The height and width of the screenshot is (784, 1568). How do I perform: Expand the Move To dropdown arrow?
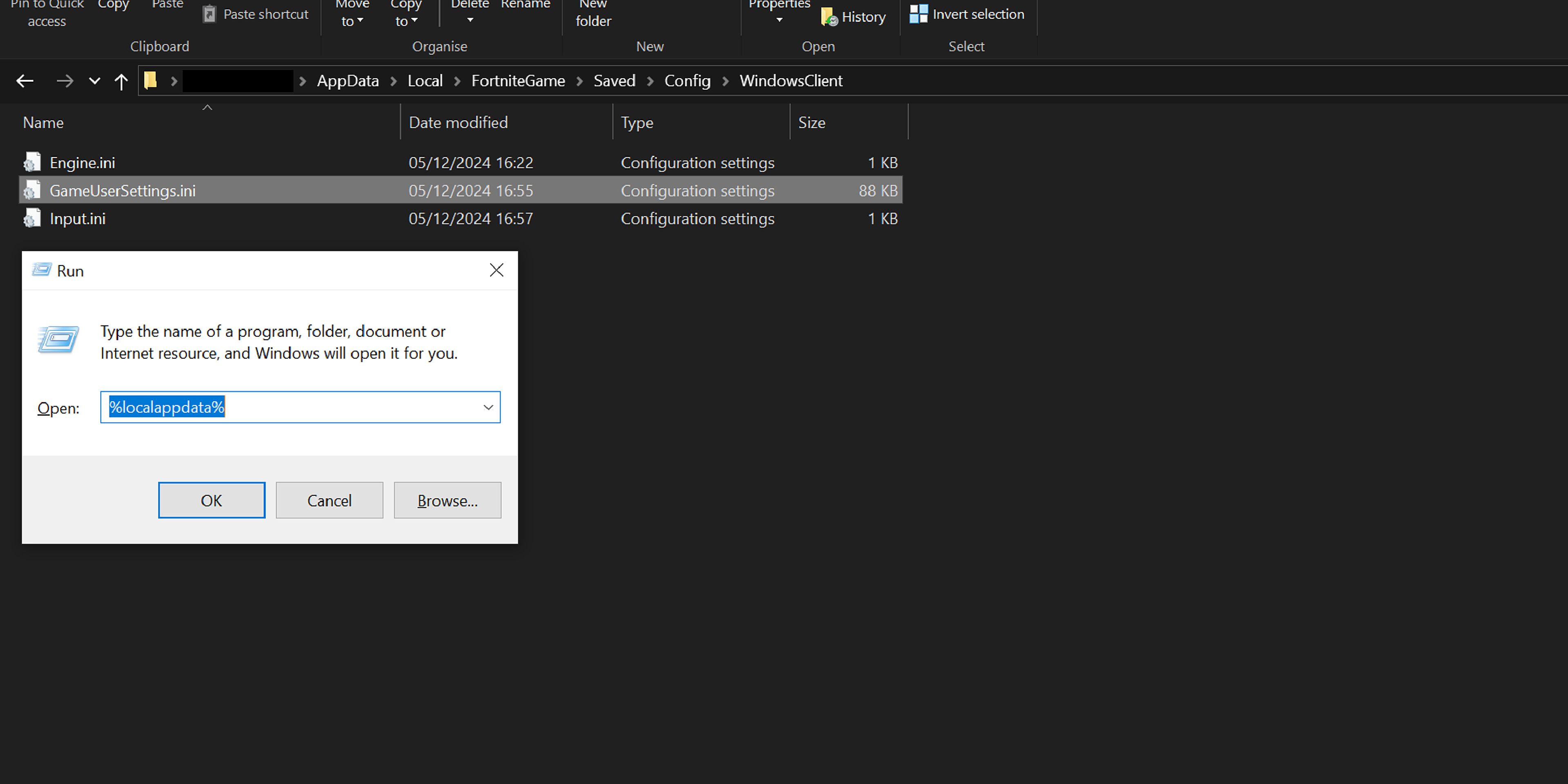click(362, 22)
